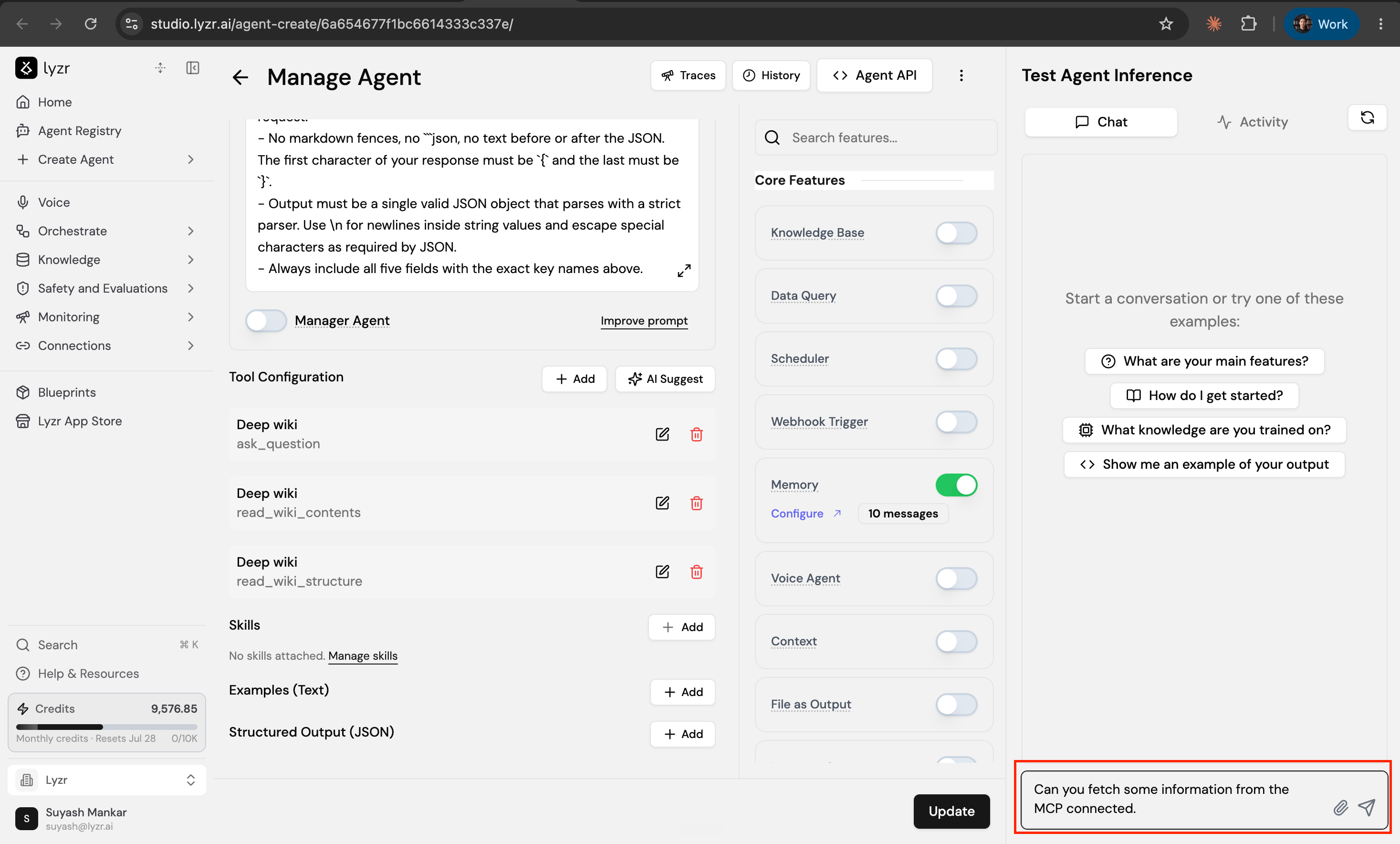Open sidebar Search
This screenshot has height=844, width=1400.
click(x=107, y=645)
